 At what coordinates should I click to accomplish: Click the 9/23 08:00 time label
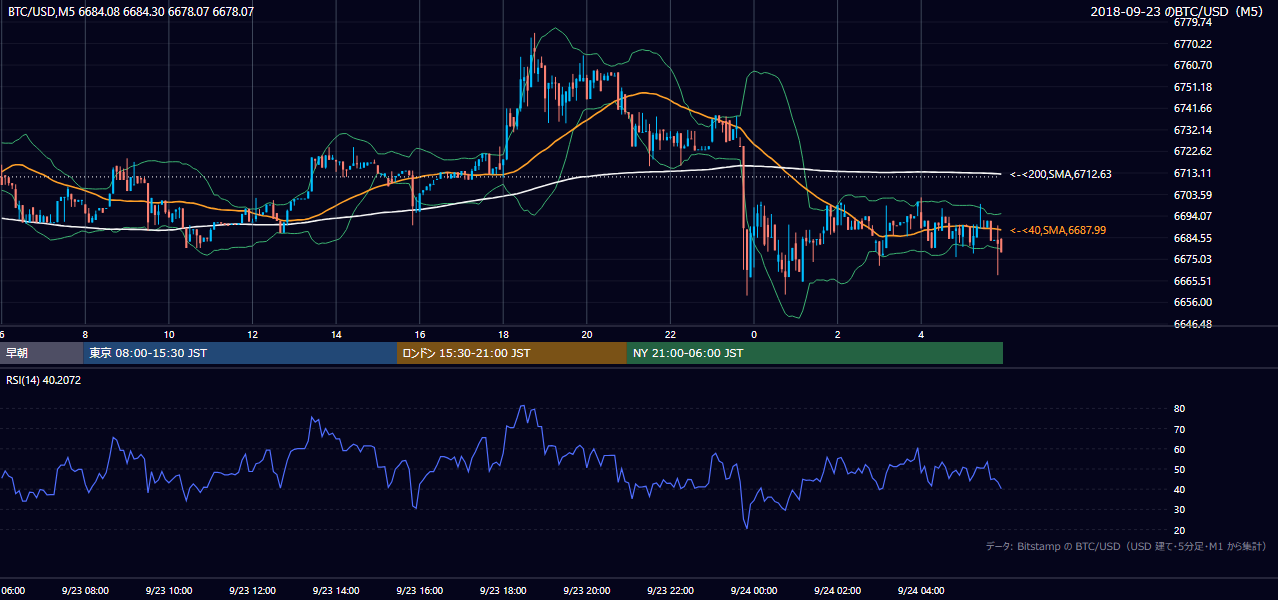click(x=85, y=591)
